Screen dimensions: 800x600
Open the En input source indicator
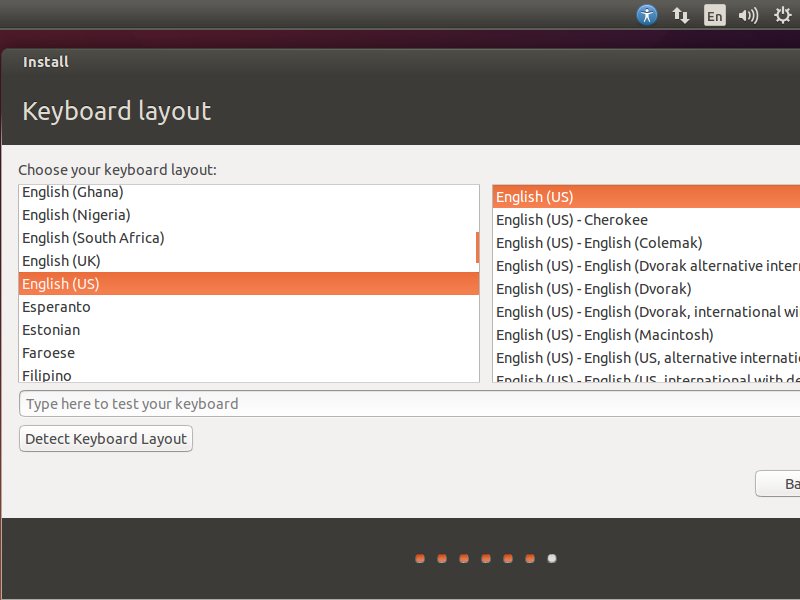714,15
